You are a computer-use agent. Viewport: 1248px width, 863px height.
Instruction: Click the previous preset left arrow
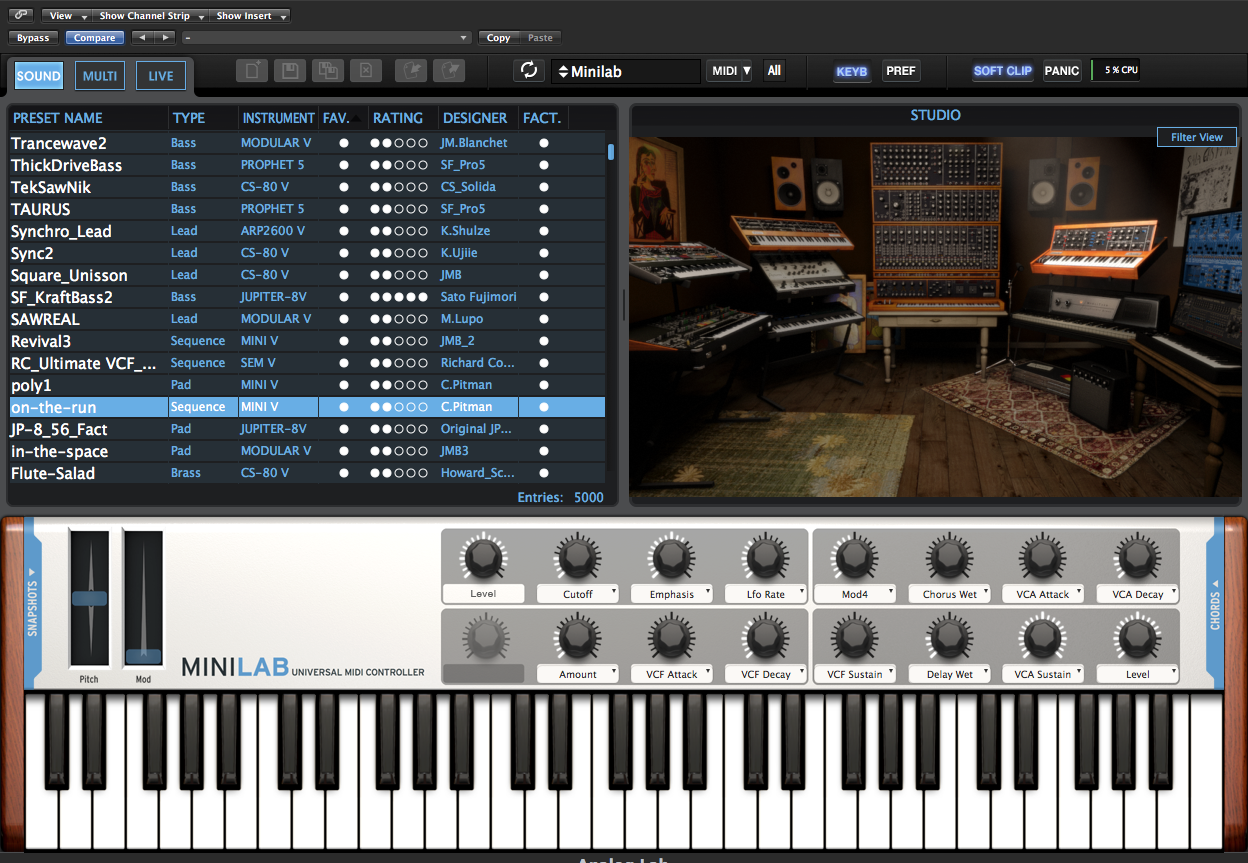click(x=142, y=38)
